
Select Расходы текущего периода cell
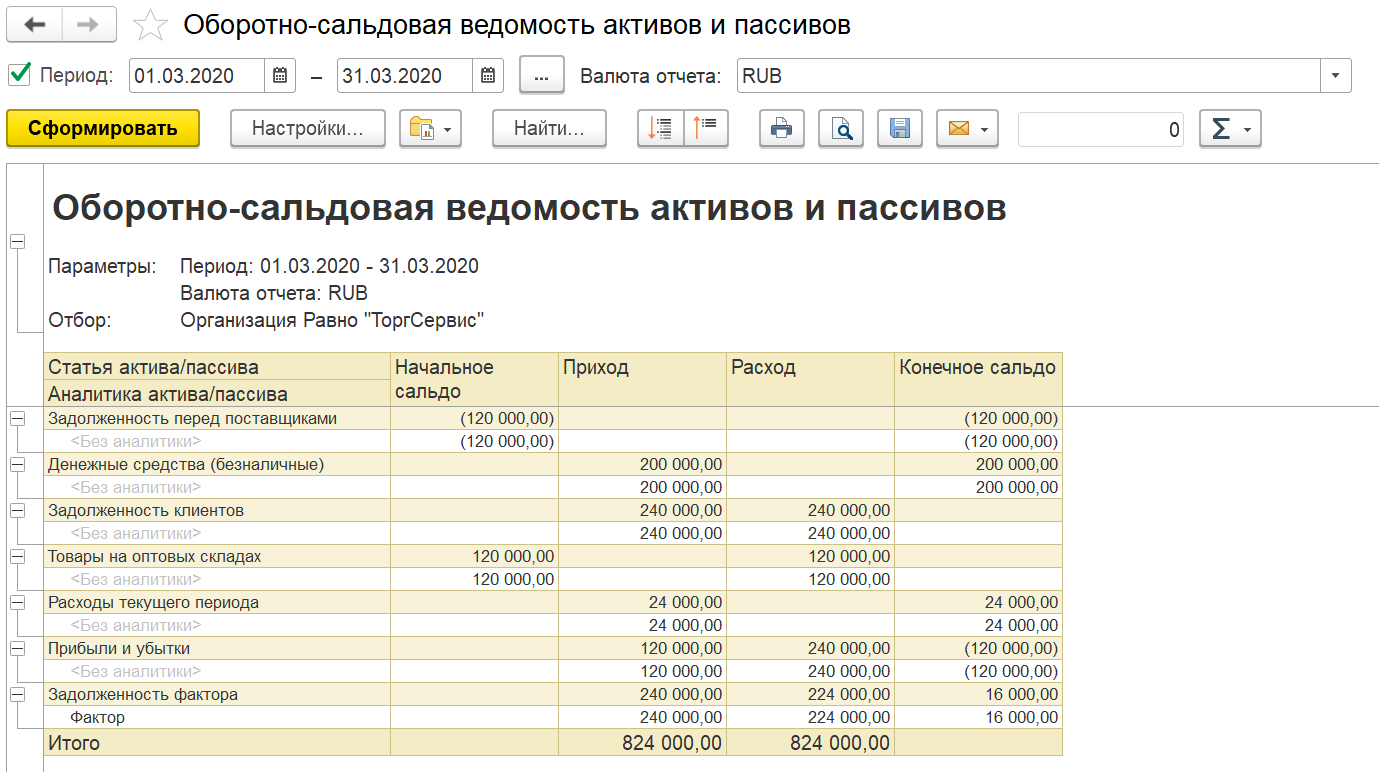coord(217,602)
